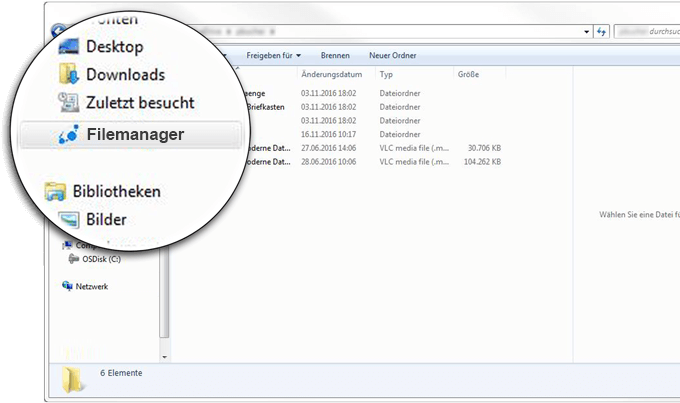Open Zuletzt besucht entry
Screen dimensions: 680x403
pos(140,103)
